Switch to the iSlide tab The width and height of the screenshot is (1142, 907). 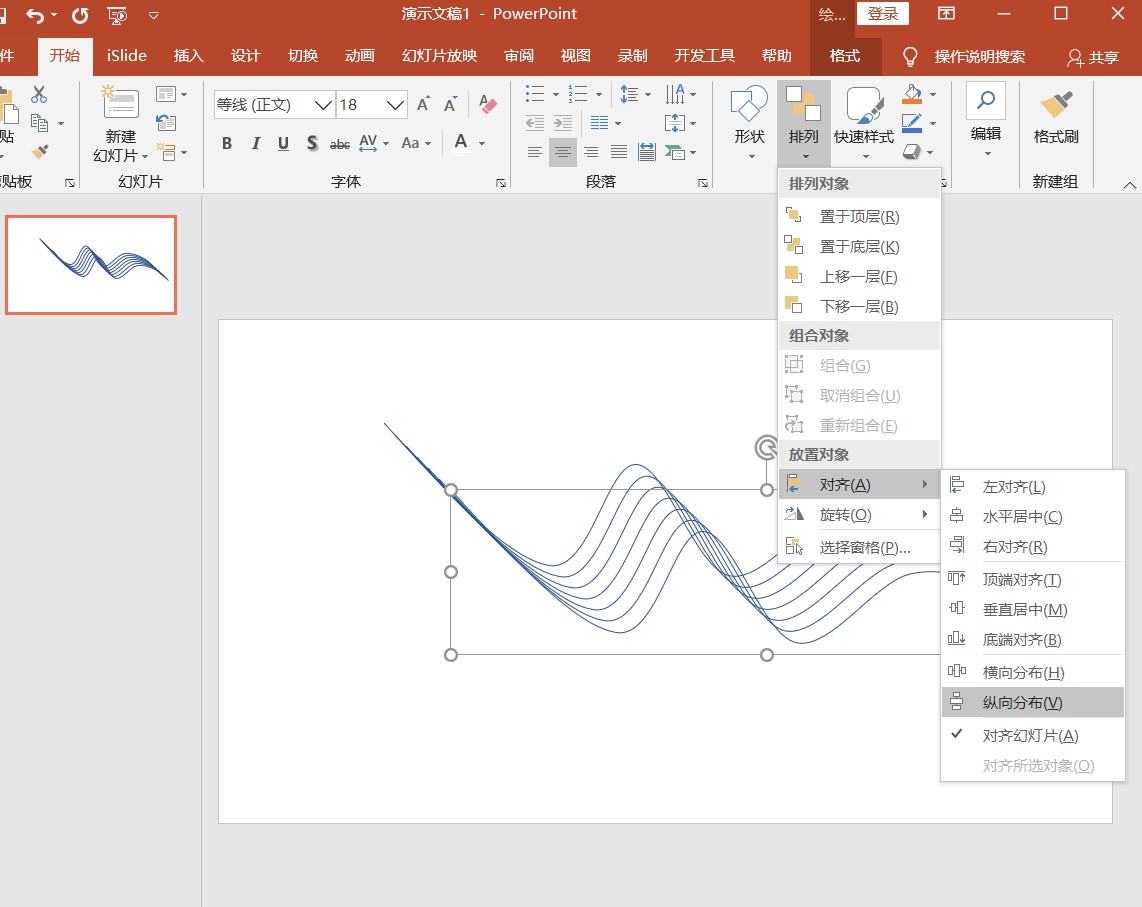click(x=127, y=56)
